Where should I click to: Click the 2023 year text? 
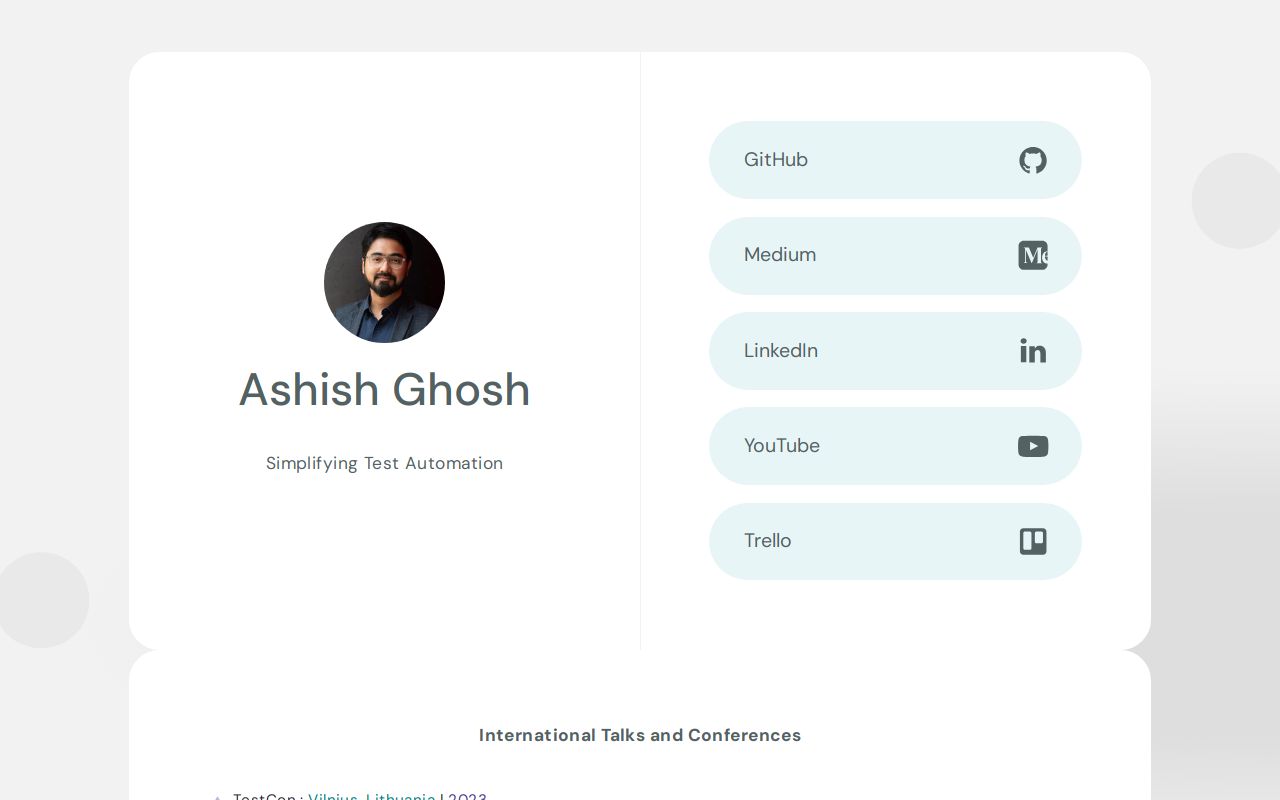click(x=467, y=796)
